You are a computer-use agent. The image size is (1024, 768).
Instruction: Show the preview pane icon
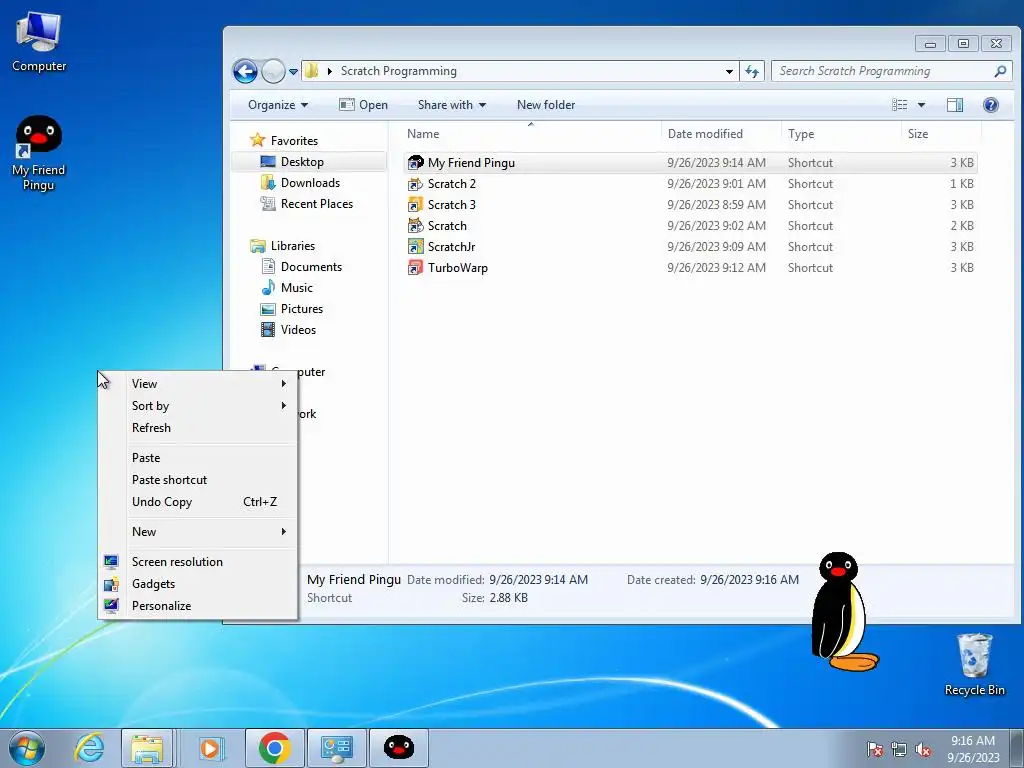(x=955, y=105)
